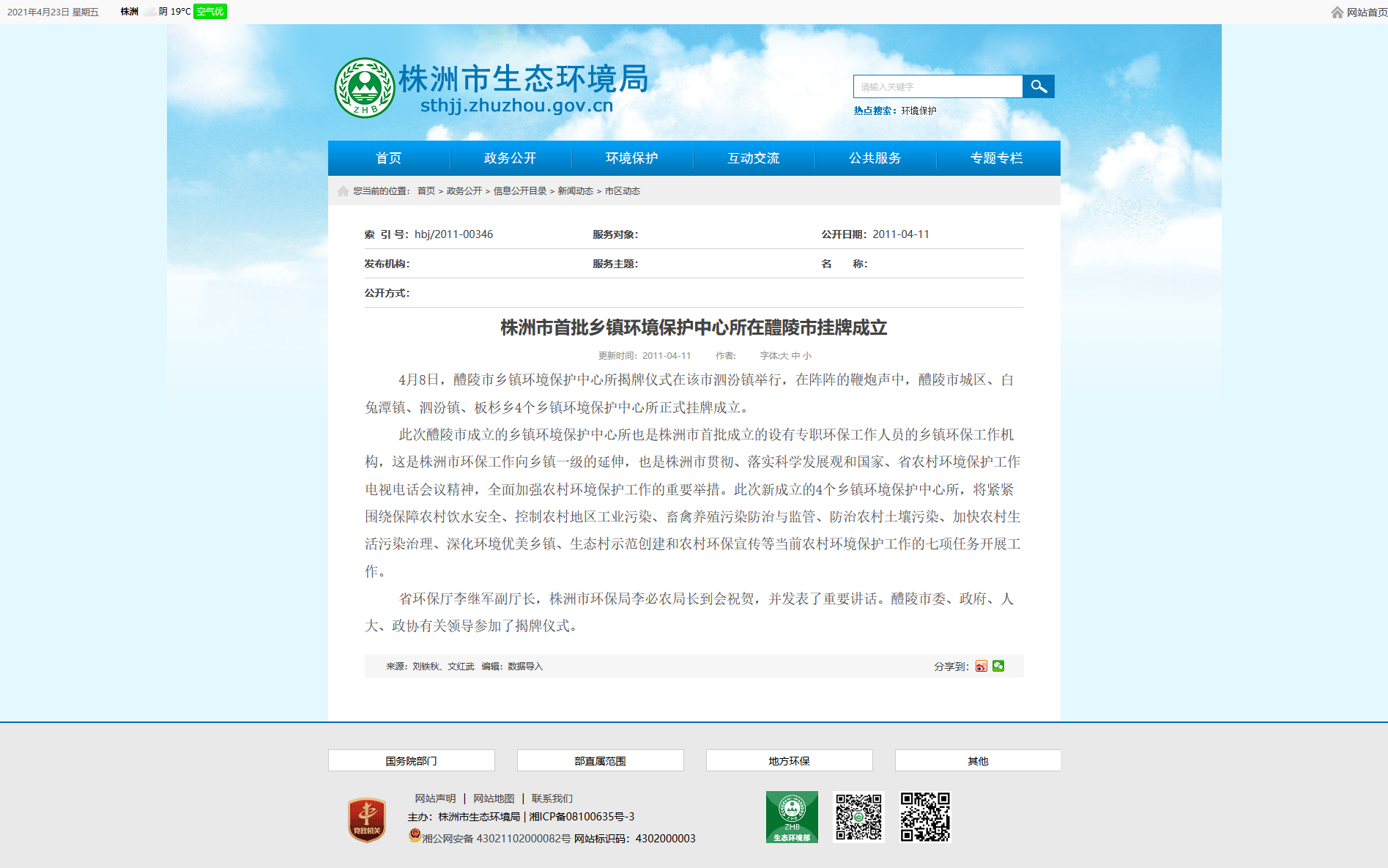Image resolution: width=1388 pixels, height=868 pixels.
Task: Expand the 地方环保 links dropdown
Action: [790, 760]
